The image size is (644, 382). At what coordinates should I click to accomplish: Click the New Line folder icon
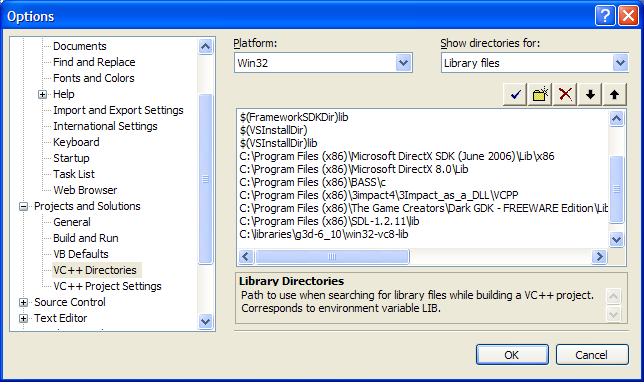pos(540,95)
